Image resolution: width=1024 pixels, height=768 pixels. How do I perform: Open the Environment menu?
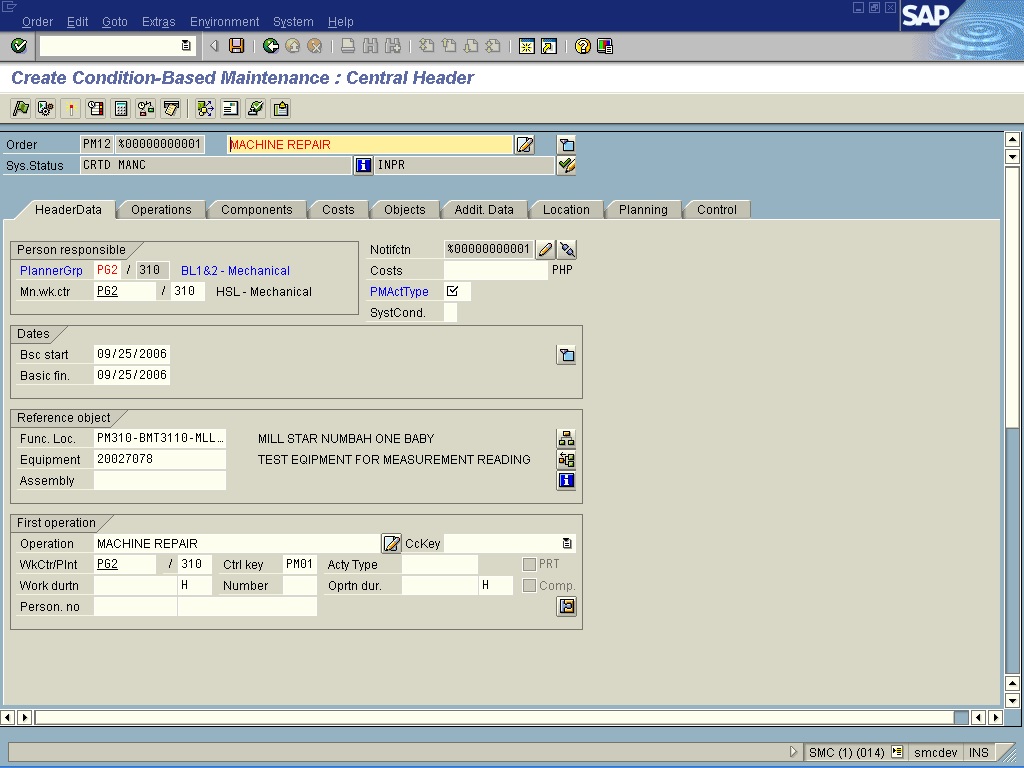pos(224,21)
